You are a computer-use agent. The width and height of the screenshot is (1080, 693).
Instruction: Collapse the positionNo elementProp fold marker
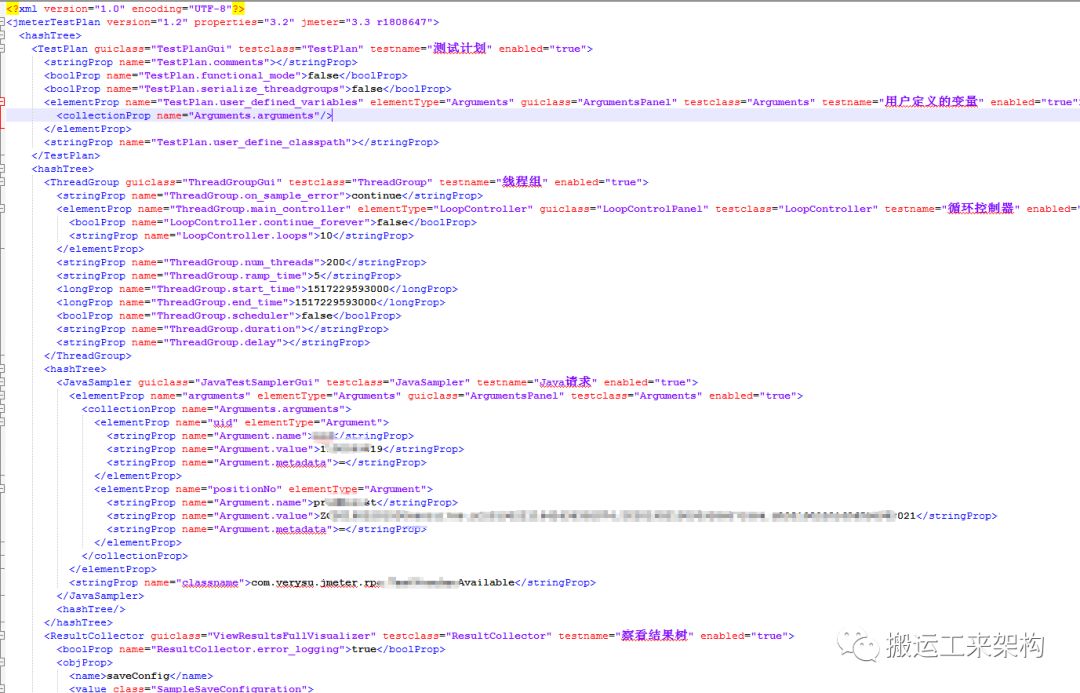(x=2, y=489)
